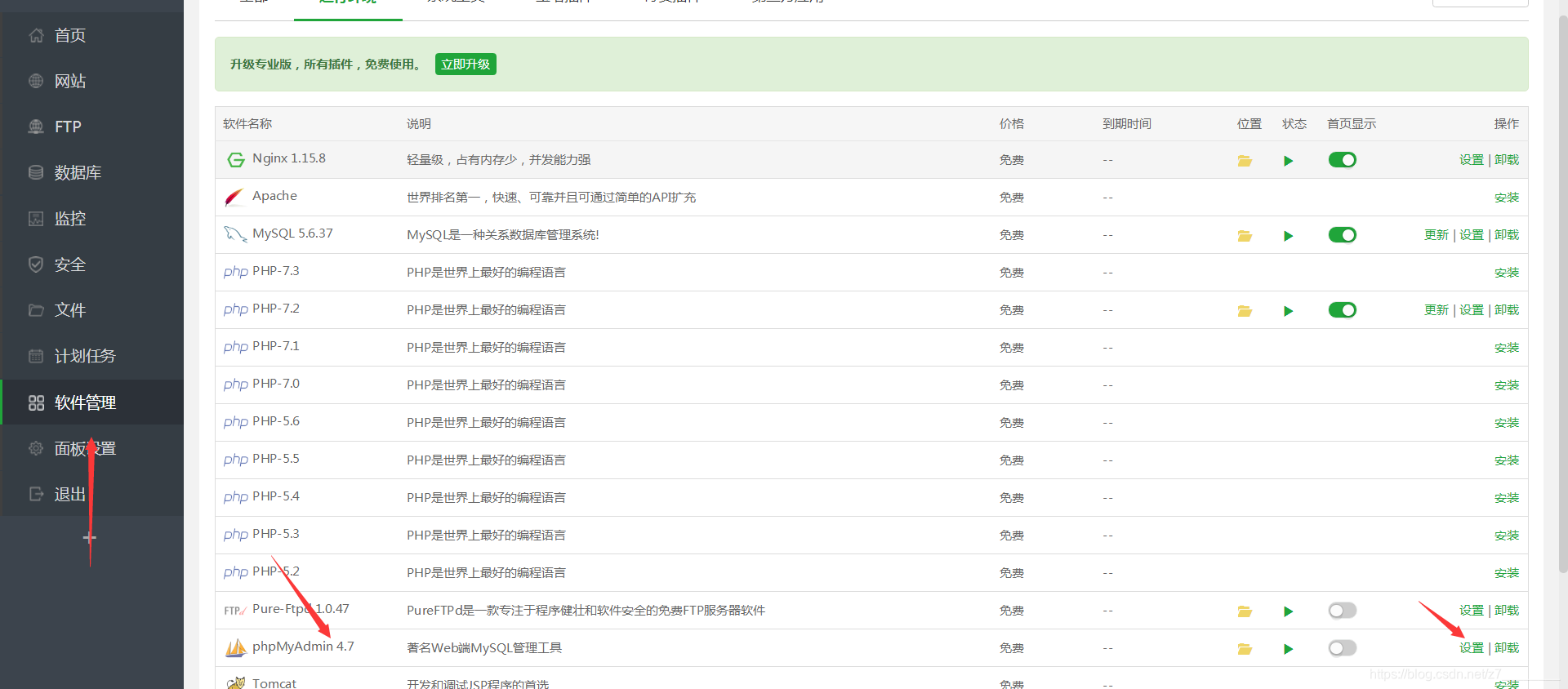Open the phpMyAdmin folder location icon
Image resolution: width=1568 pixels, height=689 pixels.
tap(1245, 649)
